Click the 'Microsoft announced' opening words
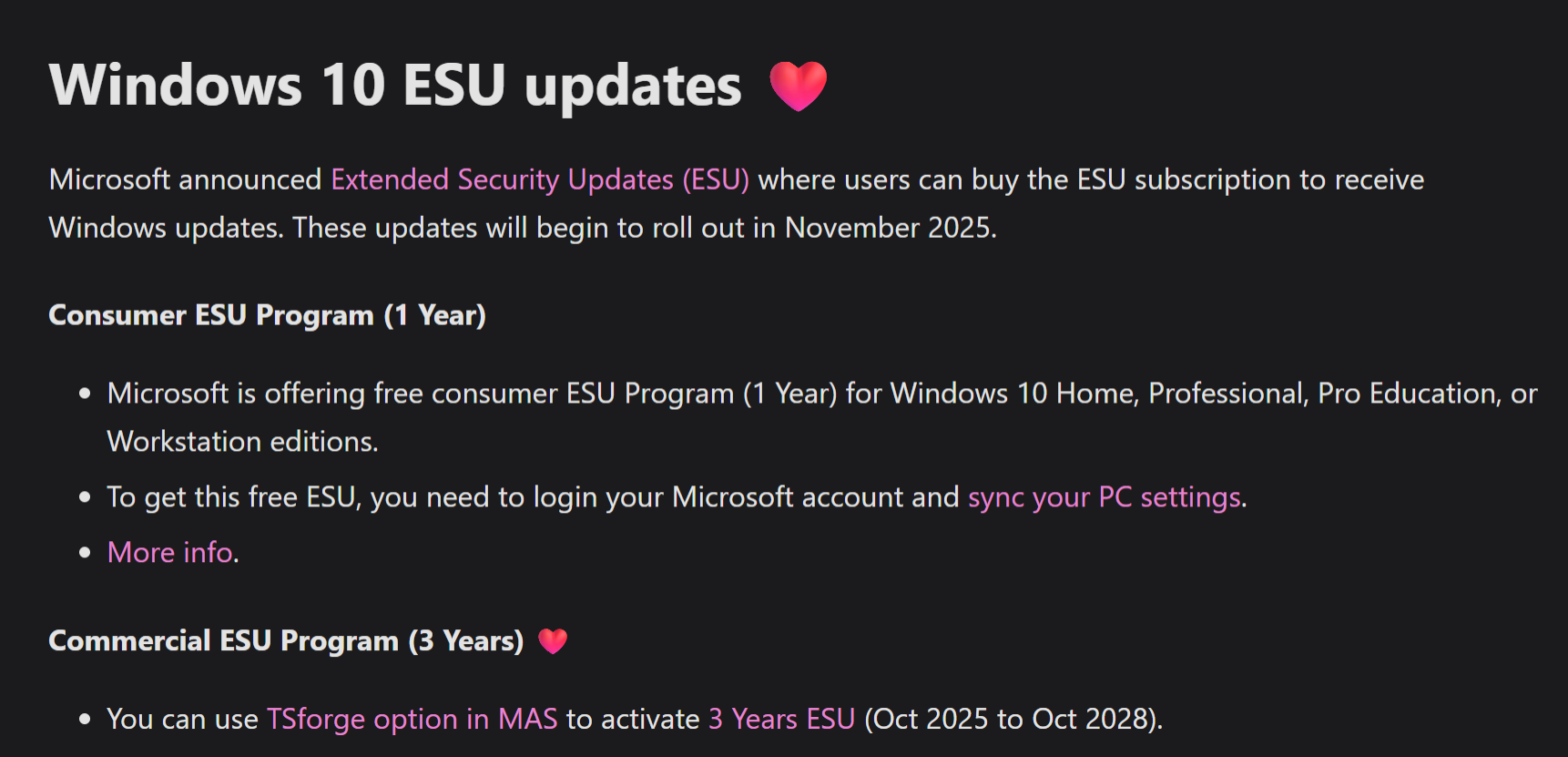This screenshot has height=757, width=1568. 185,179
